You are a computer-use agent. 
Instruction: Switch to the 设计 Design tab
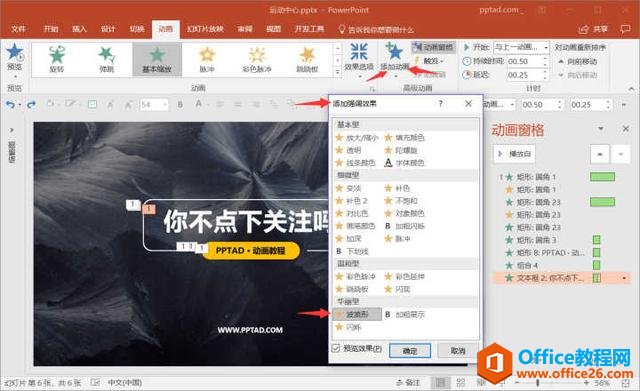coord(108,29)
